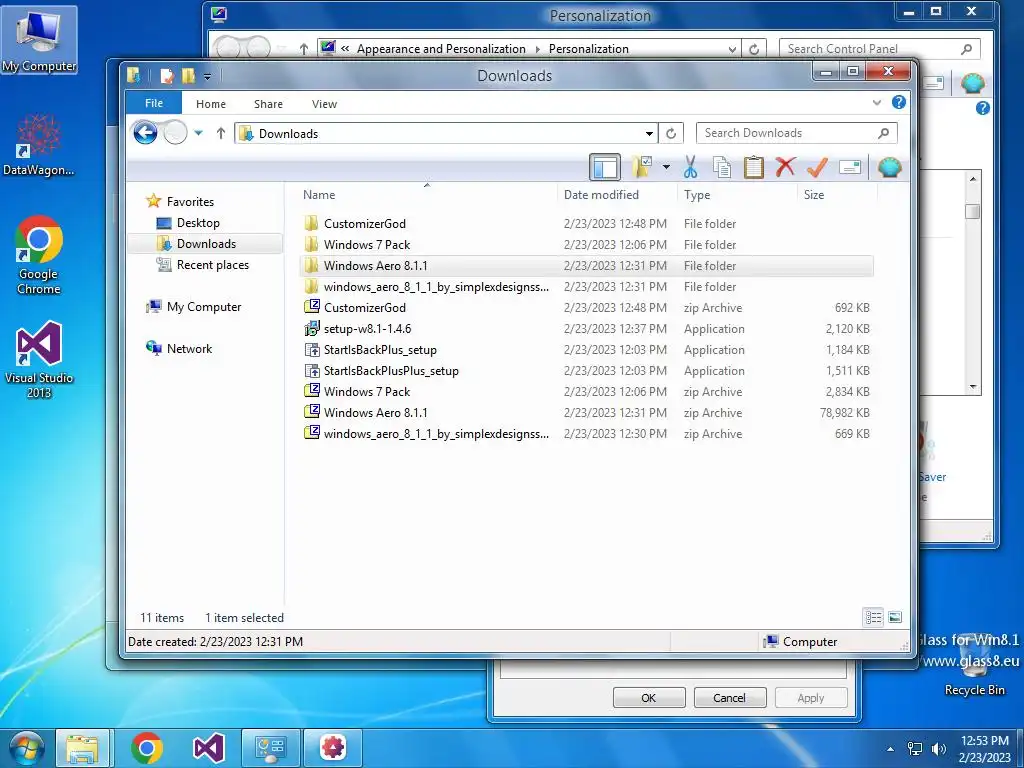Open the File tab
1024x768 pixels.
tap(154, 103)
